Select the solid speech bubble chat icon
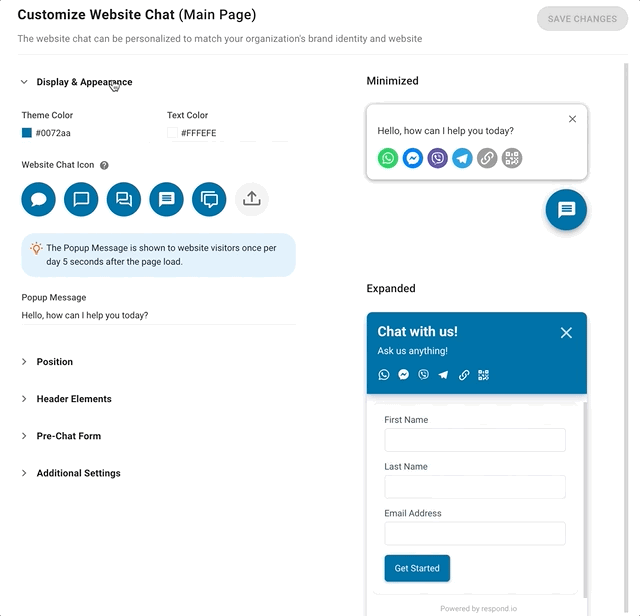Image resolution: width=640 pixels, height=616 pixels. pyautogui.click(x=38, y=199)
